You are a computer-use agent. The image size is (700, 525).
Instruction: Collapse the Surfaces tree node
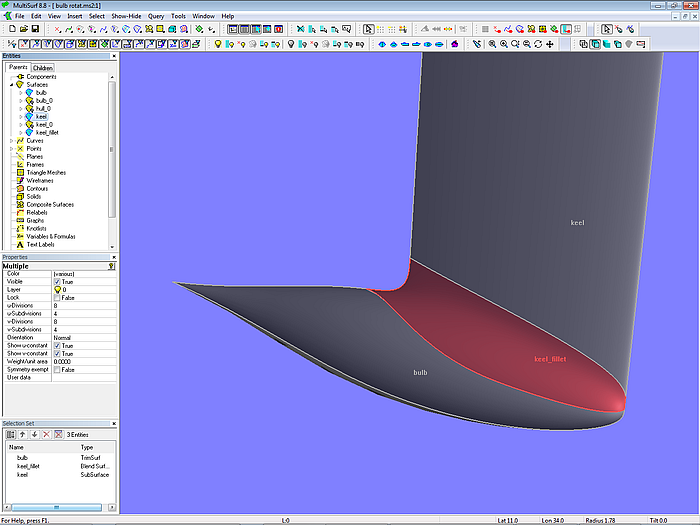tap(11, 85)
